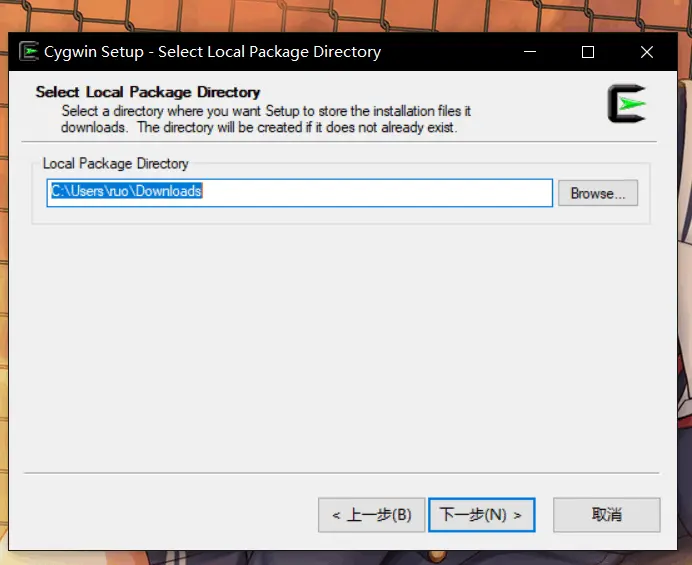This screenshot has height=565, width=692.
Task: Click the 'Select Local Package Directory' heading
Action: (x=148, y=92)
